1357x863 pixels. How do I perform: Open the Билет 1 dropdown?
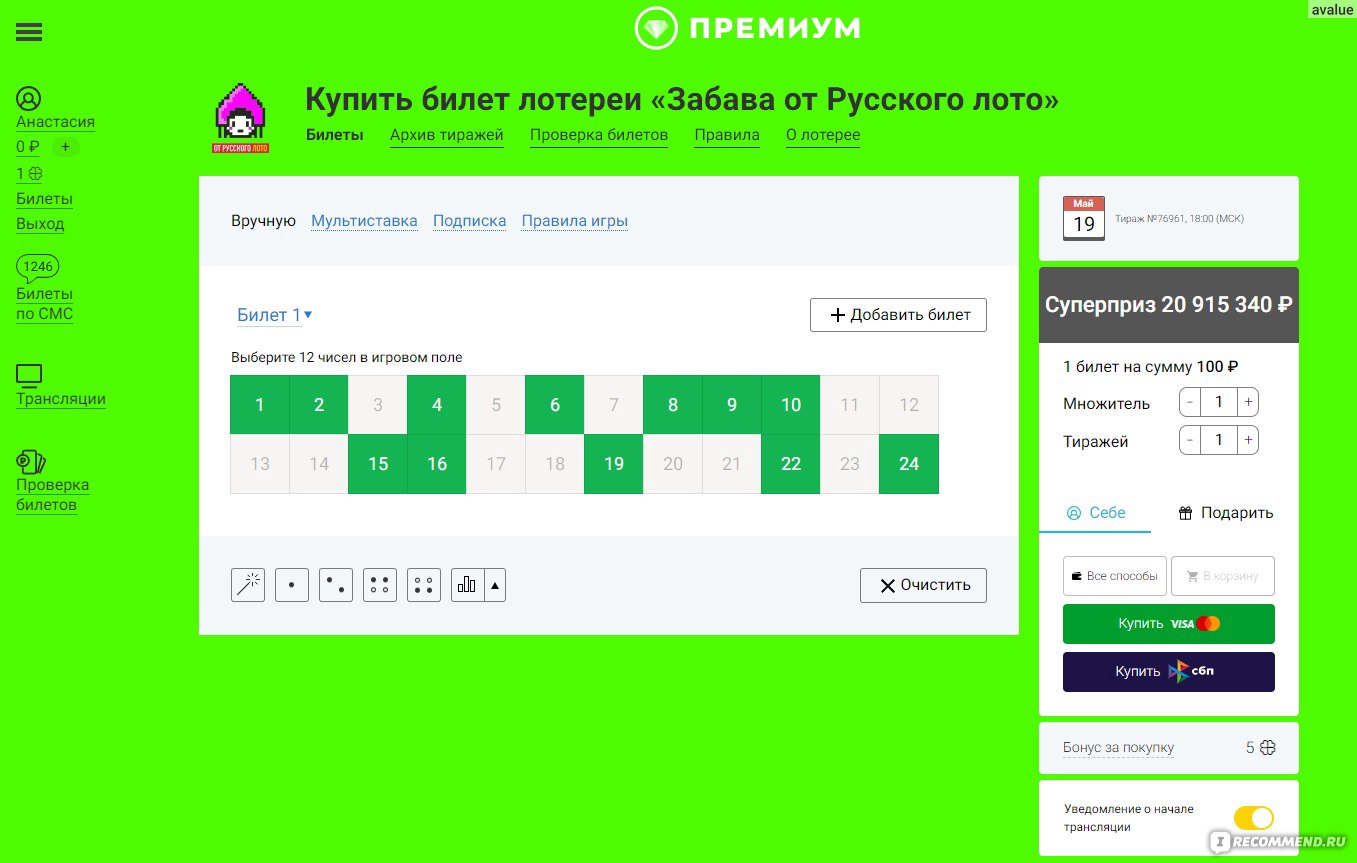coord(275,315)
